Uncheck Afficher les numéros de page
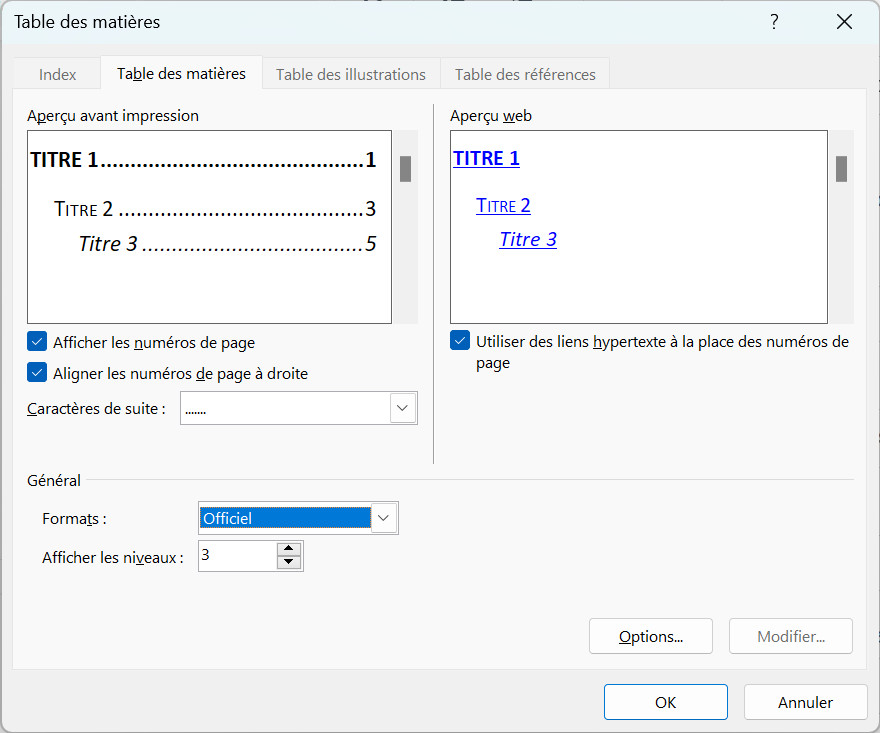Viewport: 880px width, 733px height. [38, 342]
